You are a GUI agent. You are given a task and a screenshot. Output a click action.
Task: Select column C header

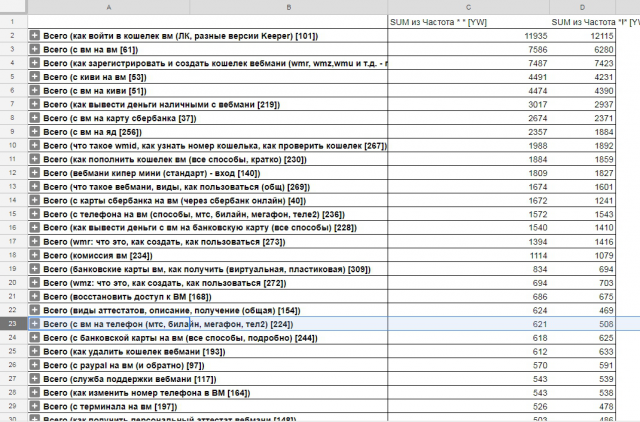468,7
